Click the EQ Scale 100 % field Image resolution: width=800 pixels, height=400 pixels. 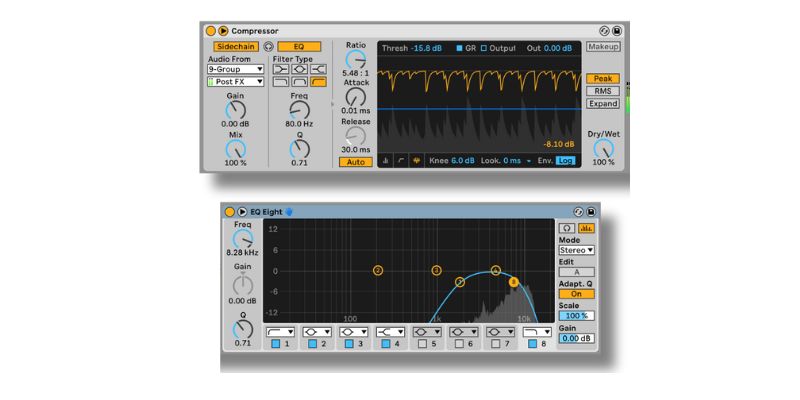(577, 316)
